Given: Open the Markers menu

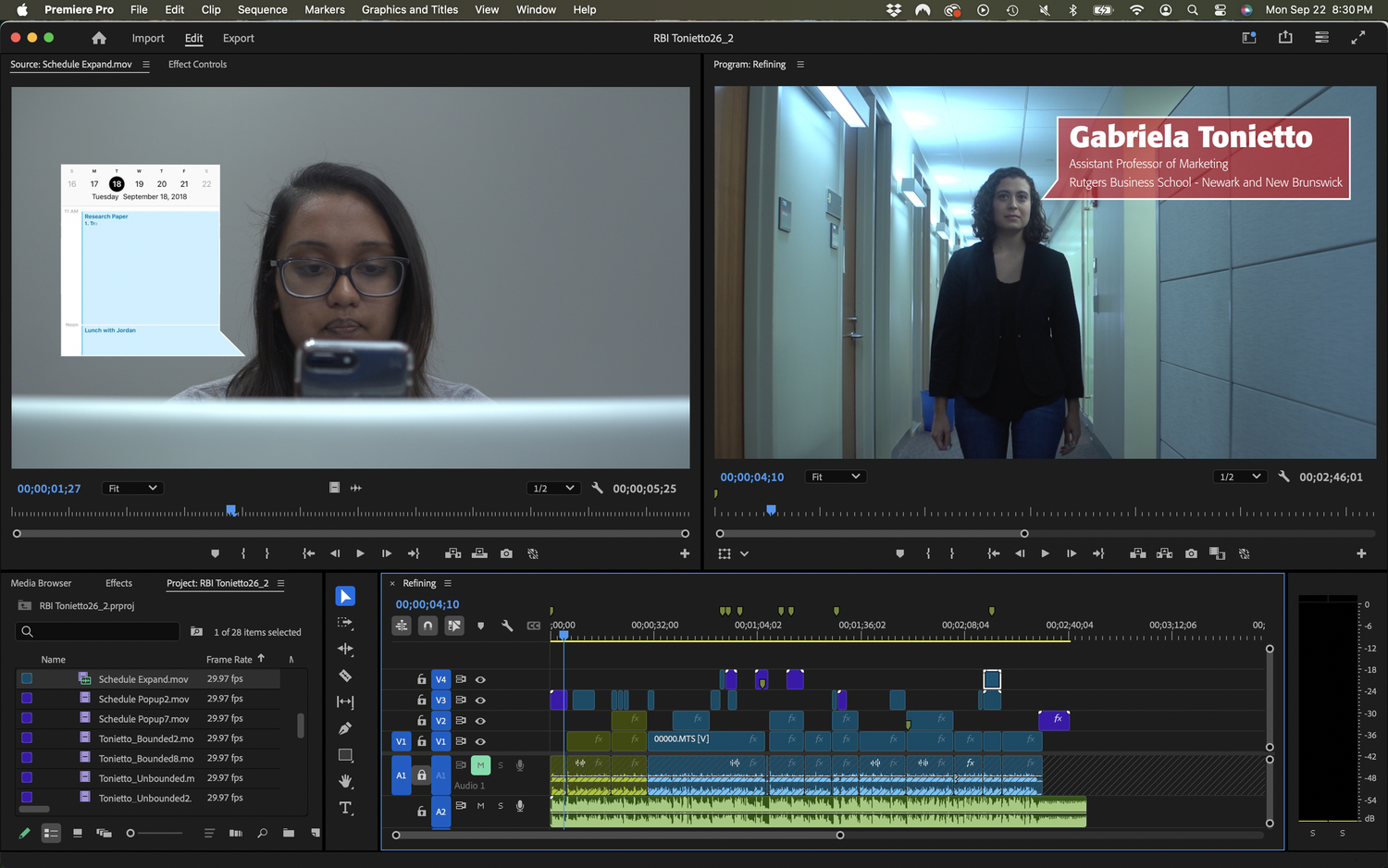Looking at the screenshot, I should (325, 9).
